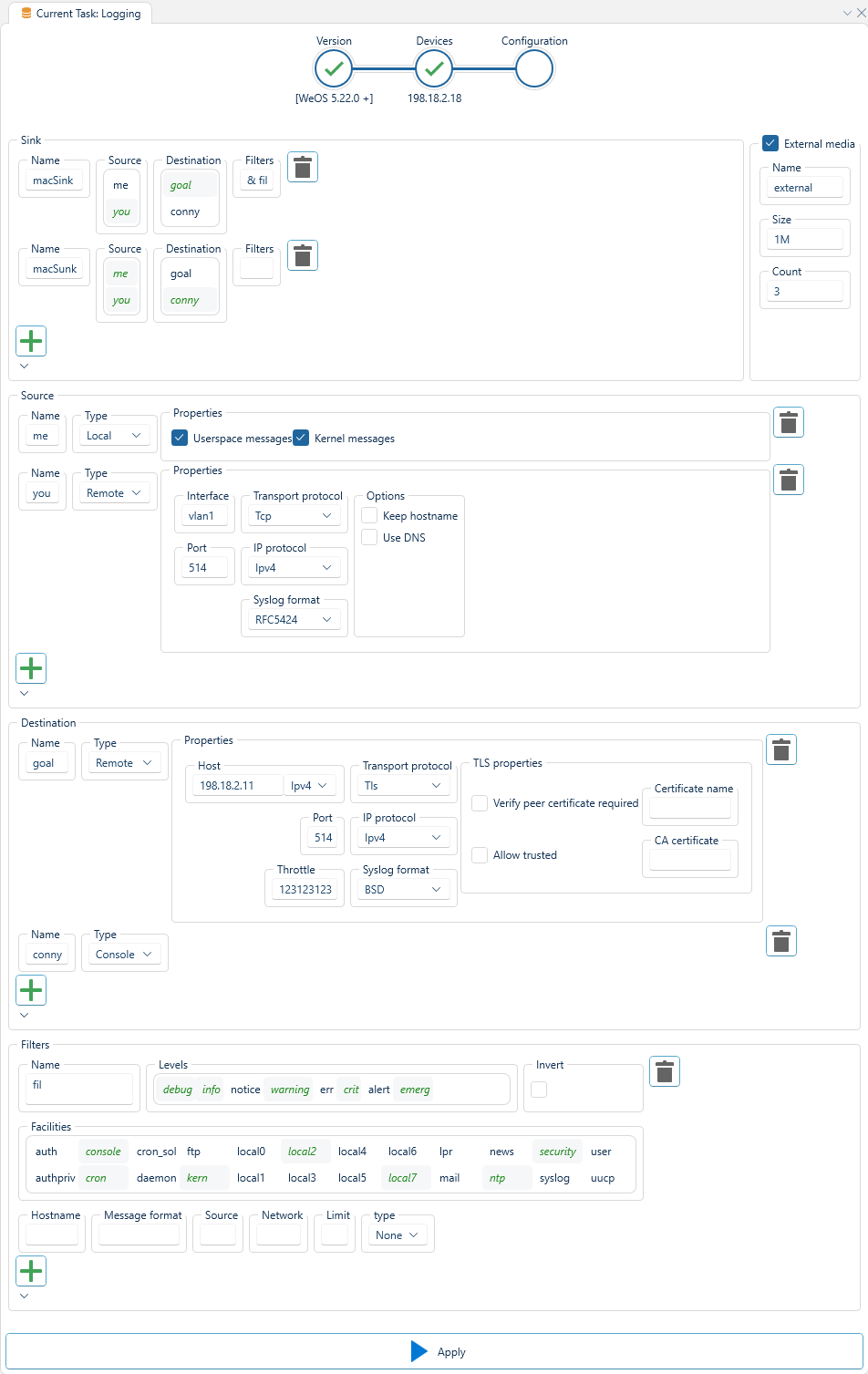
Task: Delete the macSink sink entry
Action: coord(302,166)
